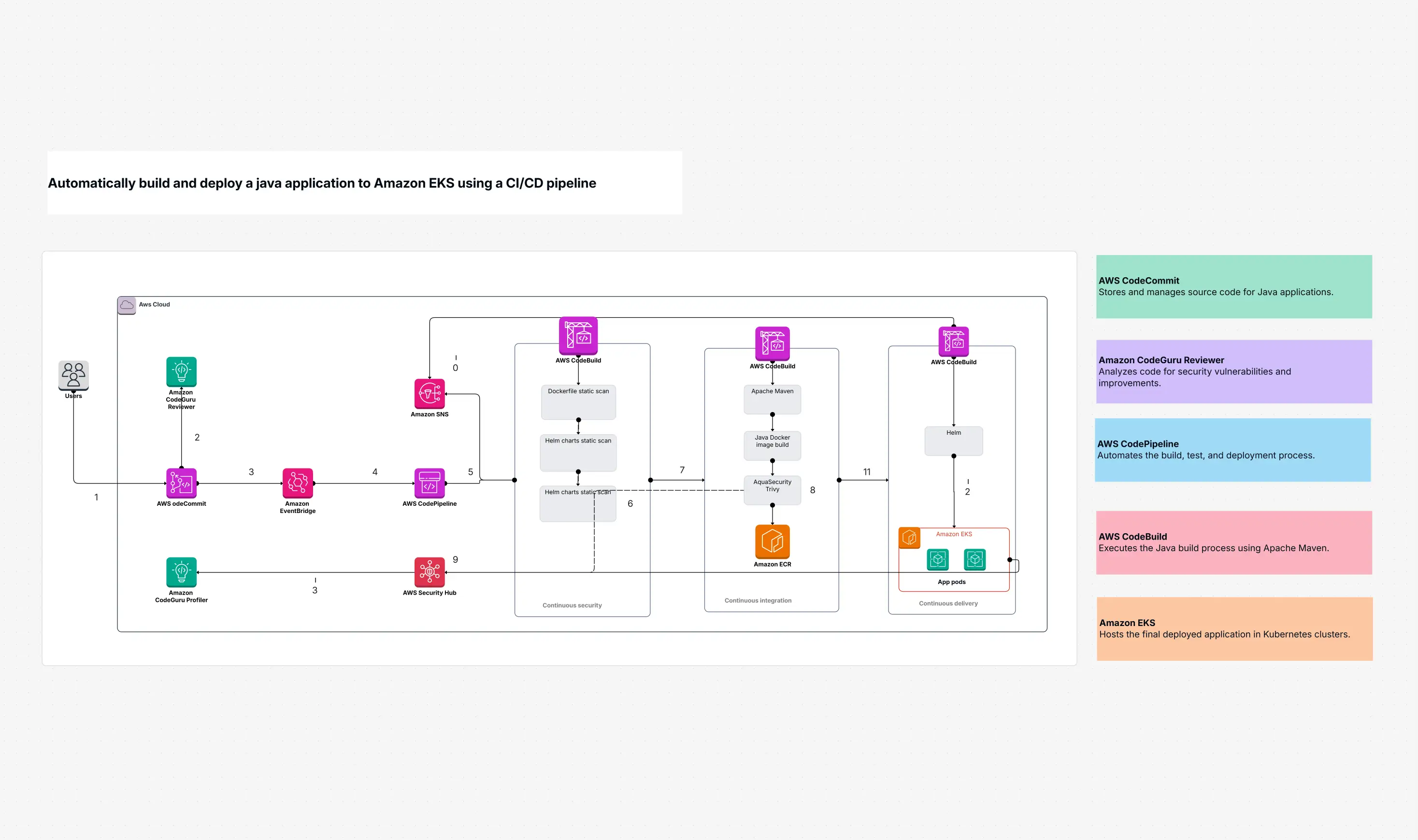The image size is (1418, 840).
Task: Click the diagram title text
Action: pyautogui.click(x=322, y=183)
